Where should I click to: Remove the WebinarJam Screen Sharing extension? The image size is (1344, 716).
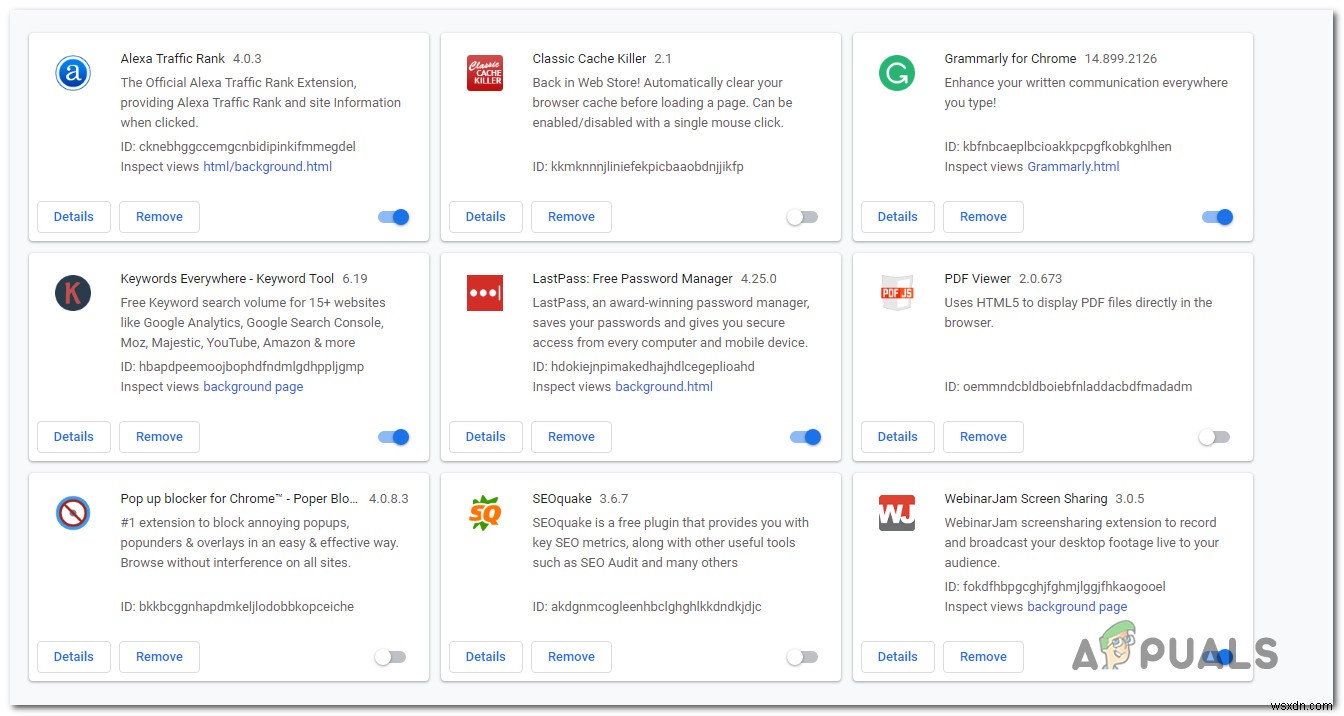point(983,656)
